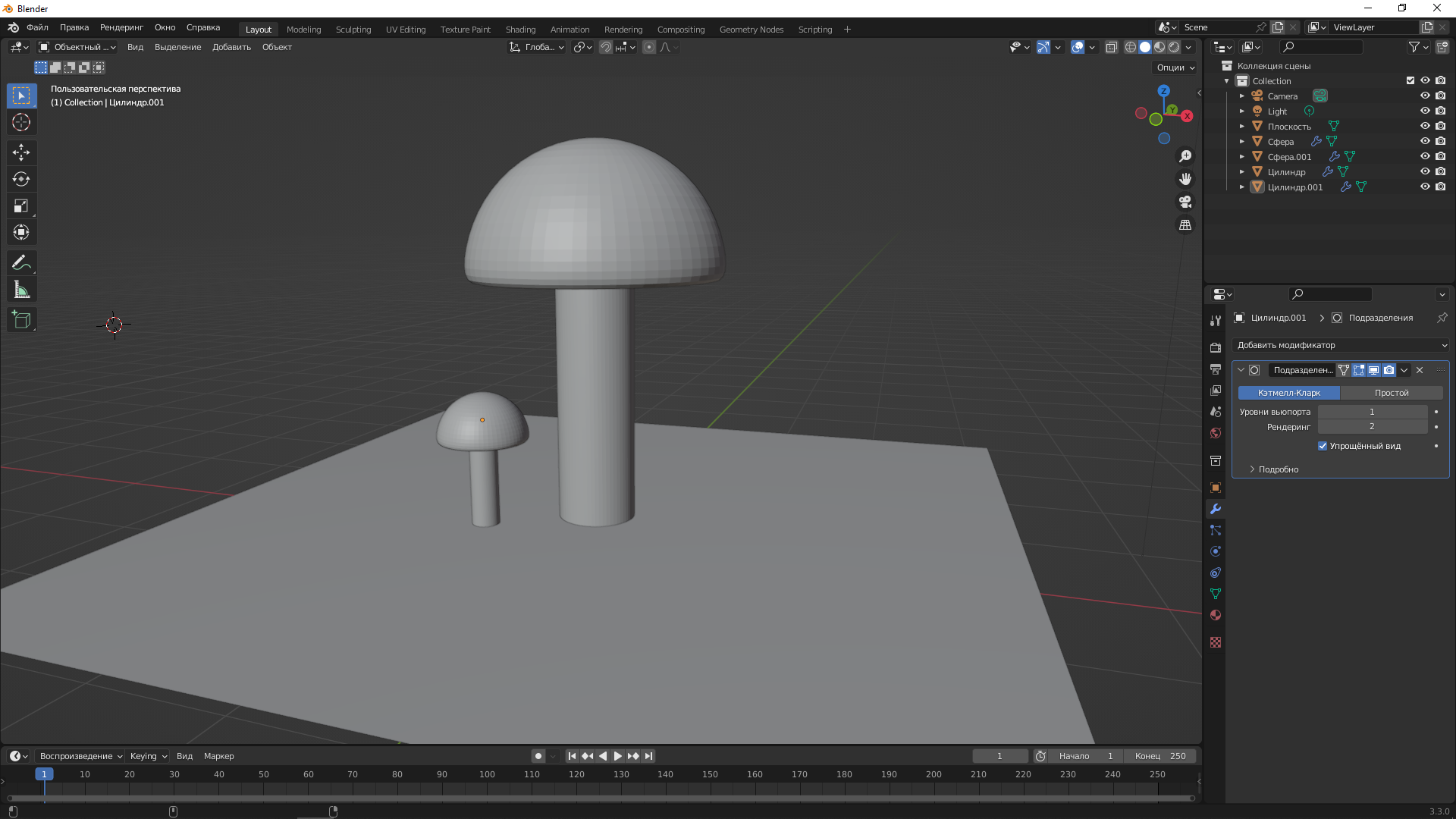Select the Annotate tool
The image size is (1456, 819).
coord(21,263)
